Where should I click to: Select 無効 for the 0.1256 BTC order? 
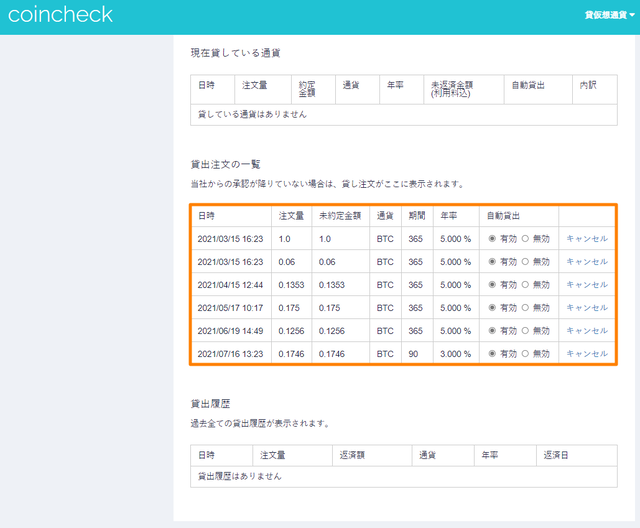click(x=525, y=331)
